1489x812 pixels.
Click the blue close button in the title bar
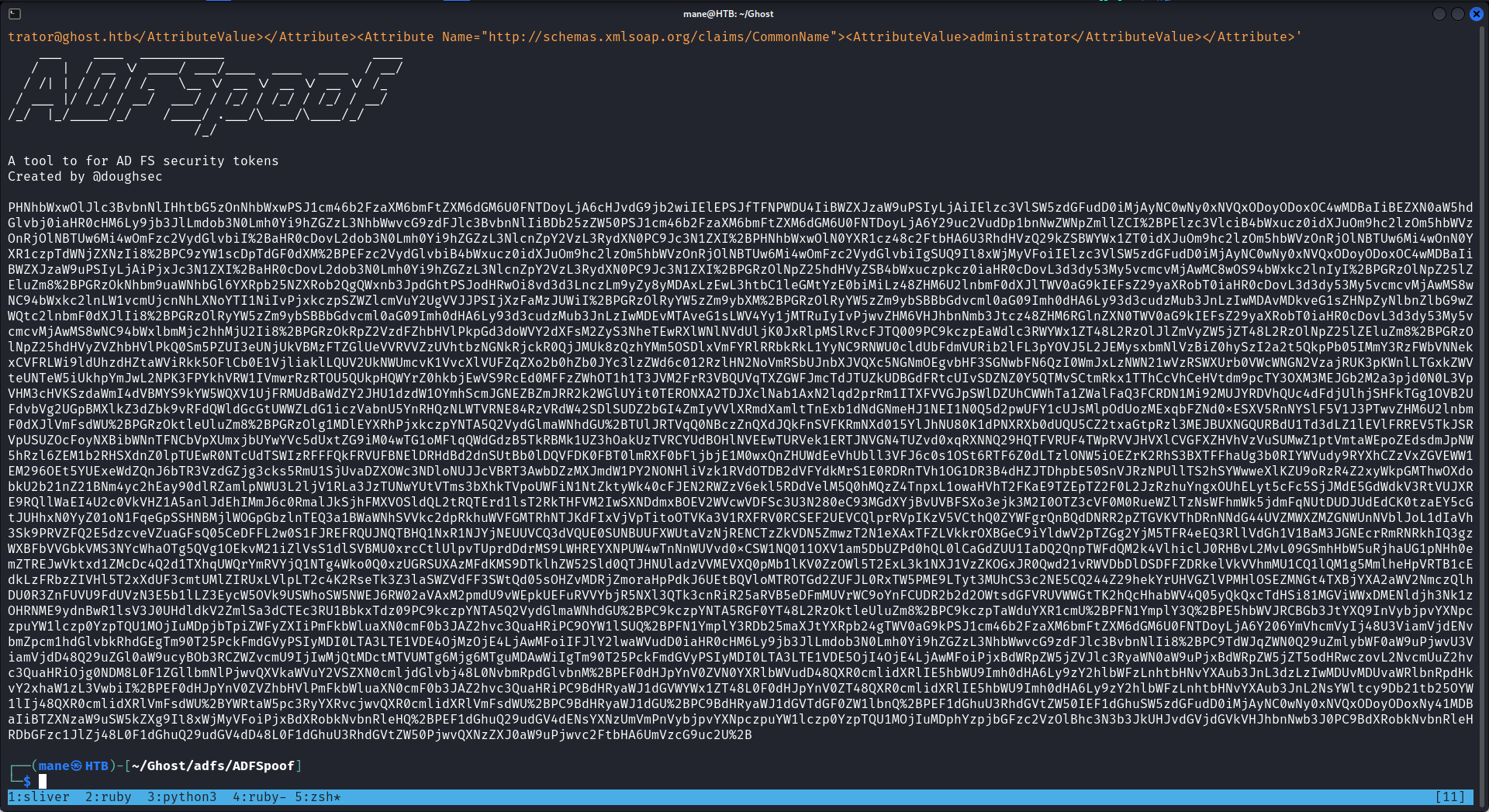[x=1477, y=14]
